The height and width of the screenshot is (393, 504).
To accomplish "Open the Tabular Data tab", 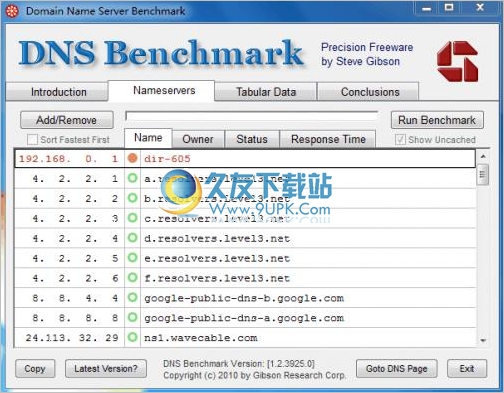I will pos(266,92).
